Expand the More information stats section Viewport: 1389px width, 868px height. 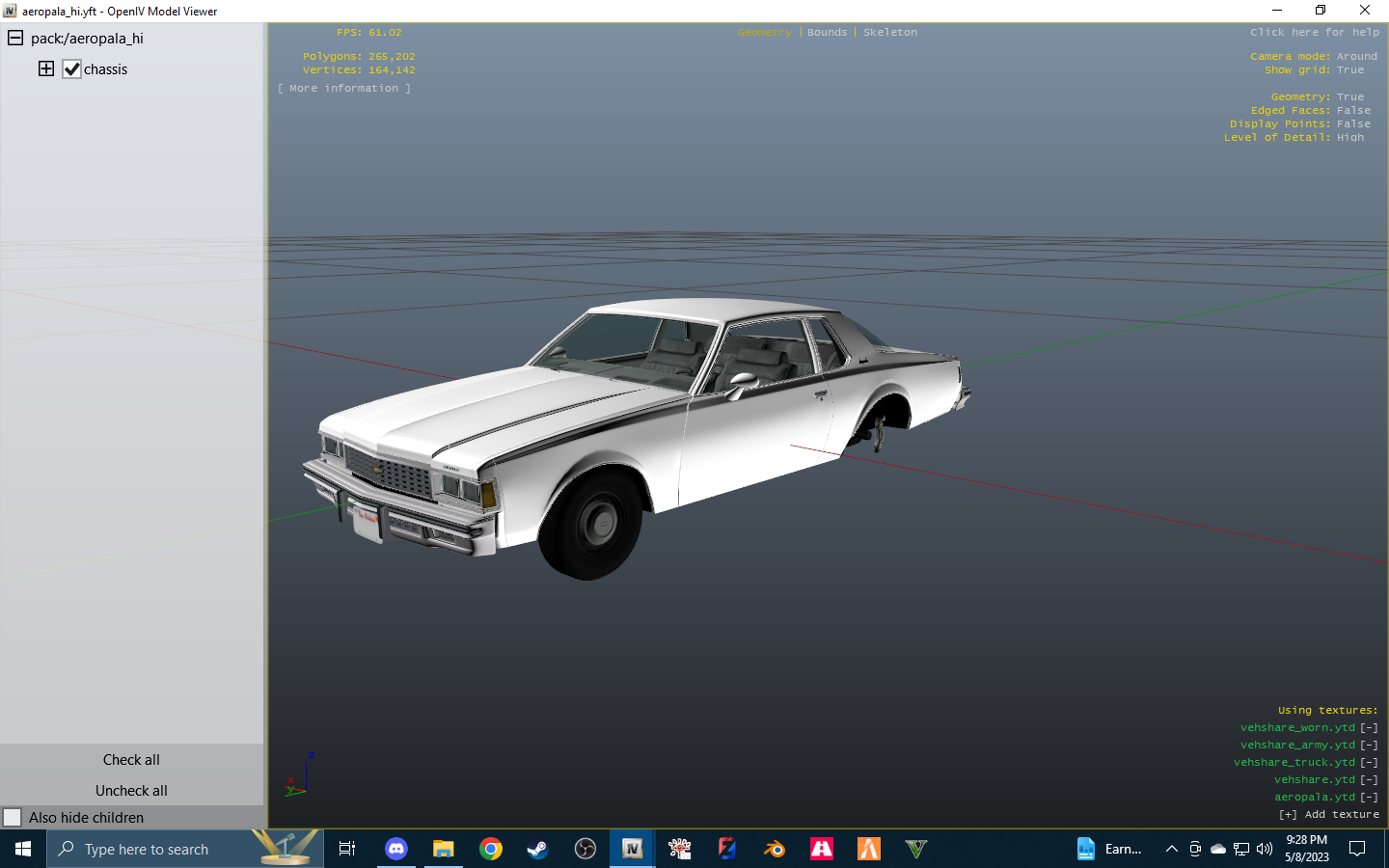(344, 88)
